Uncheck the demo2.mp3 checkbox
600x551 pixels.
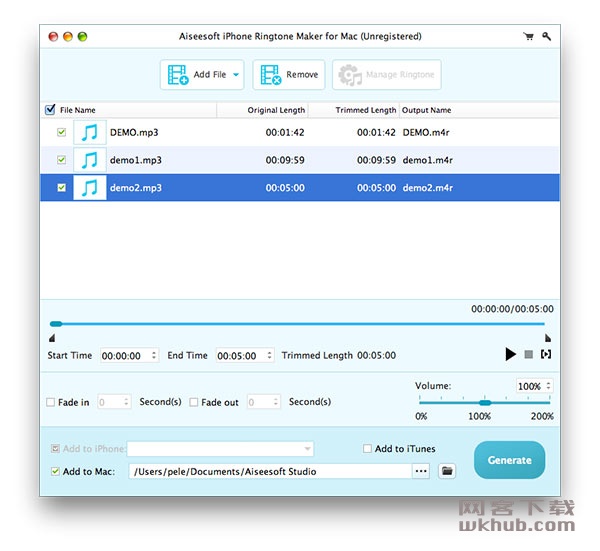(61, 187)
